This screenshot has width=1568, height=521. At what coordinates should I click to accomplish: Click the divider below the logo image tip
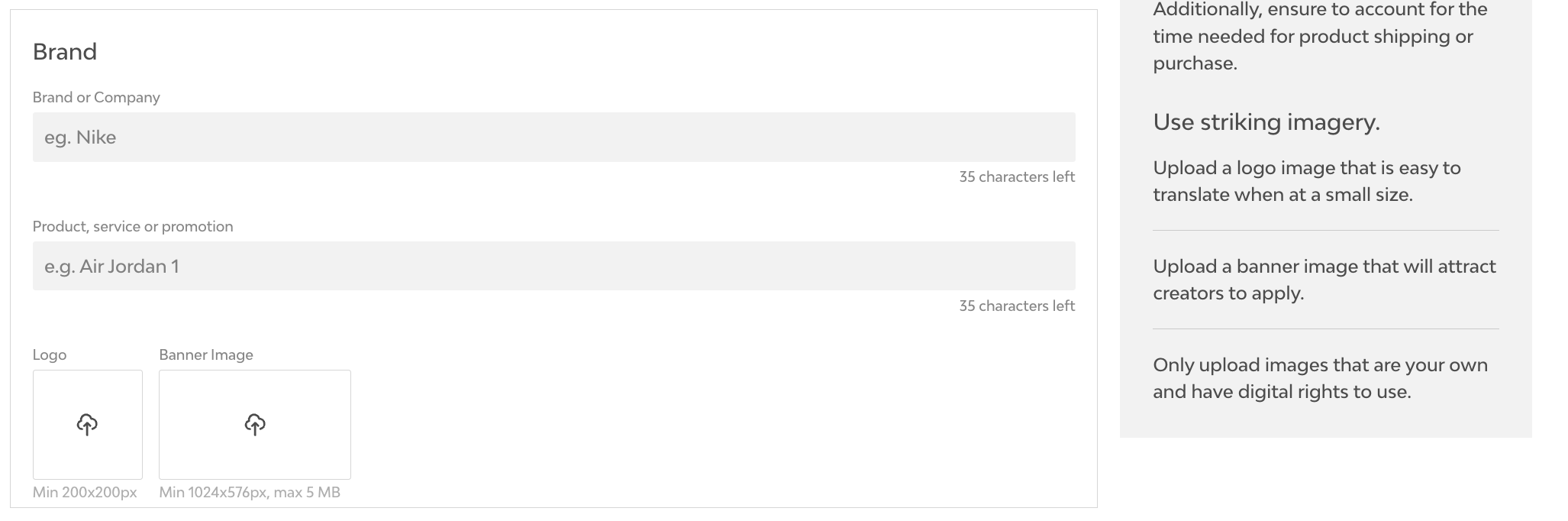click(1325, 230)
